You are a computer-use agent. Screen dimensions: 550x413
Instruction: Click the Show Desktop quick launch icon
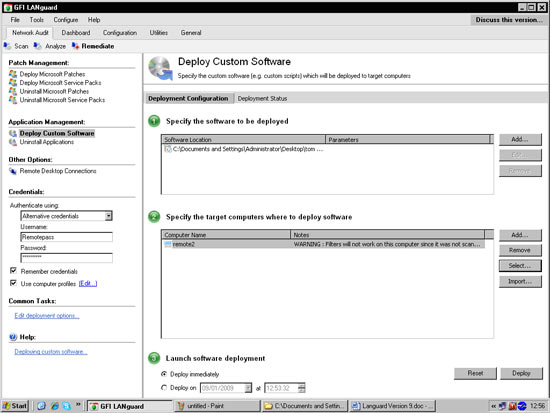(x=41, y=406)
